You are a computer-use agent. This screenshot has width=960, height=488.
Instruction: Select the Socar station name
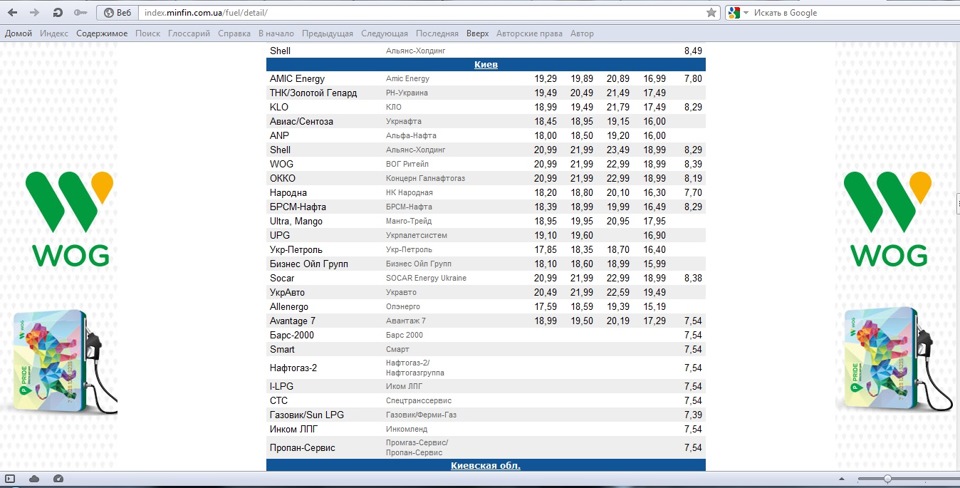coord(282,278)
